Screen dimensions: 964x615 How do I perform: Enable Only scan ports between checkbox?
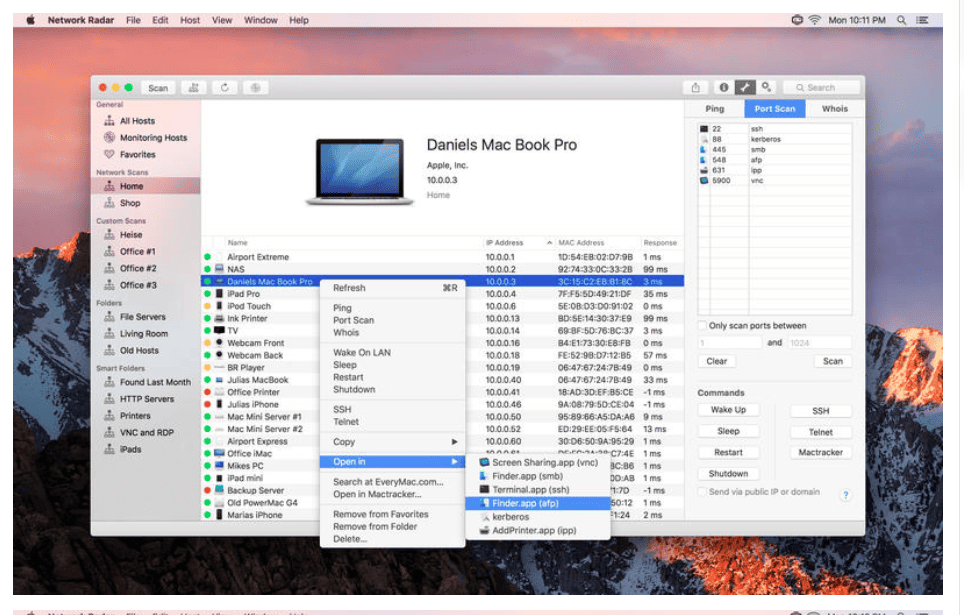click(x=702, y=325)
